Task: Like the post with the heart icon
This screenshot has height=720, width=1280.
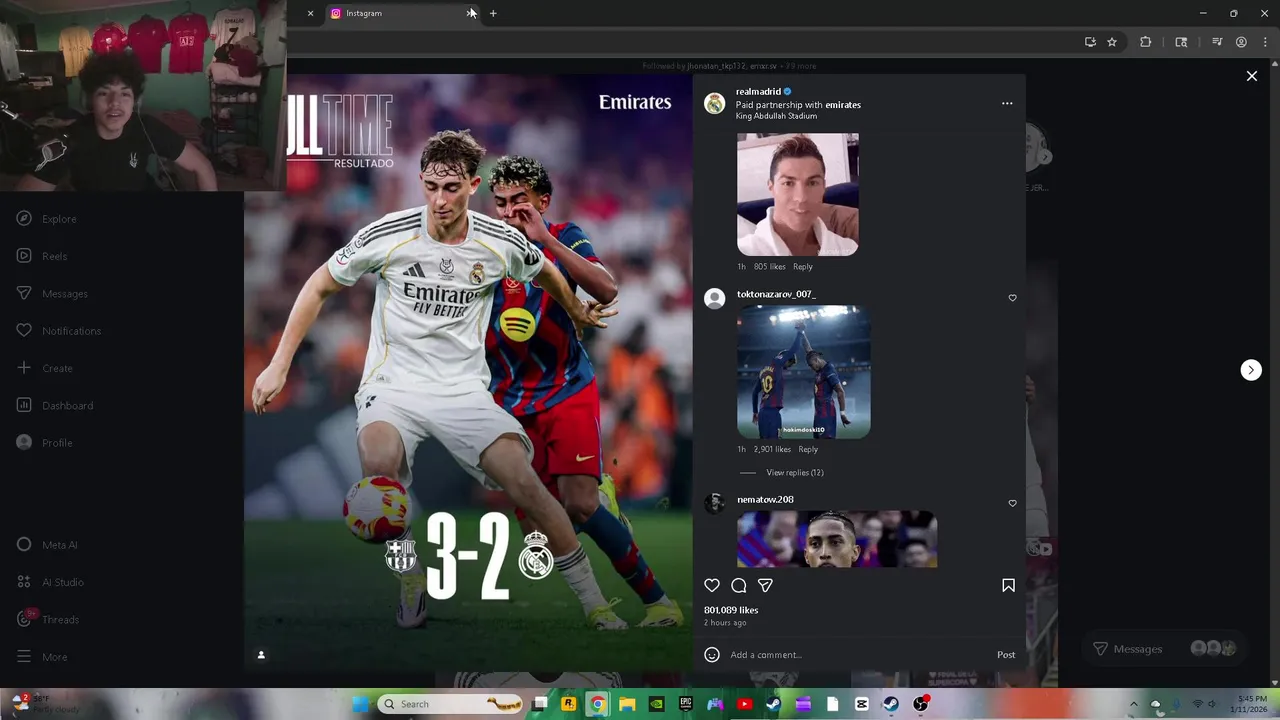Action: coord(712,586)
